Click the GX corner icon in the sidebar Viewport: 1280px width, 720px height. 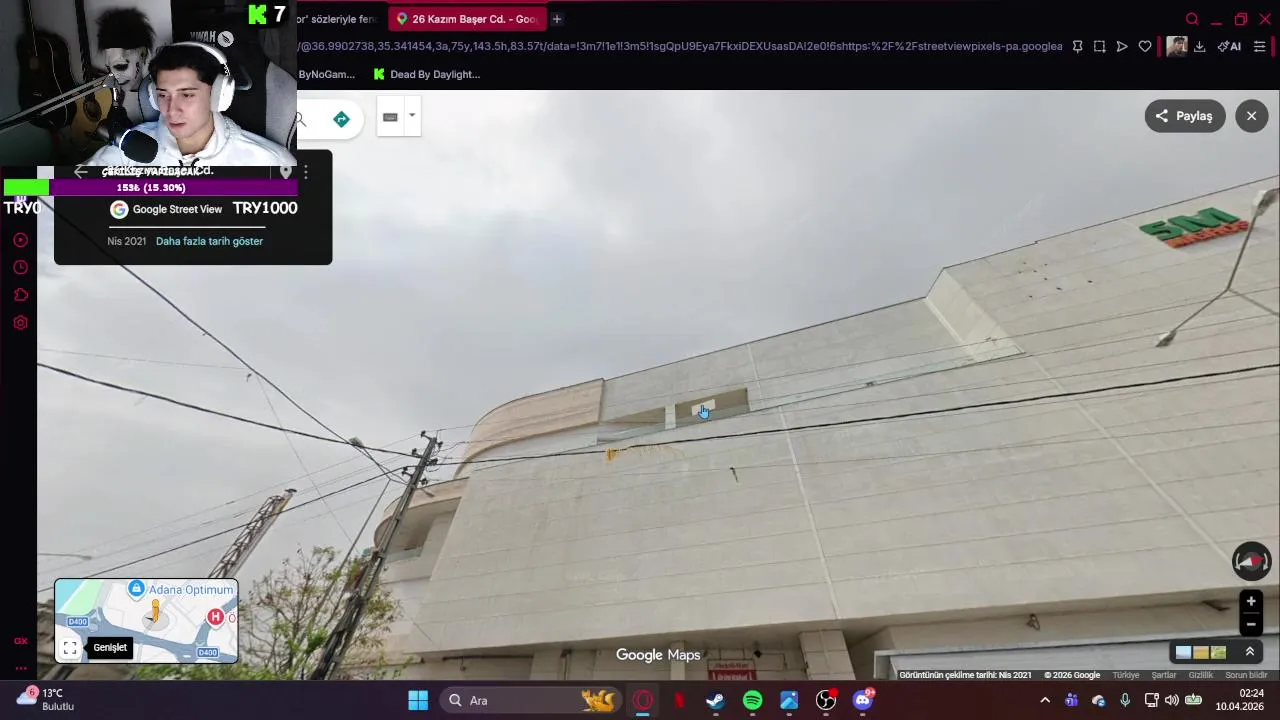point(20,641)
